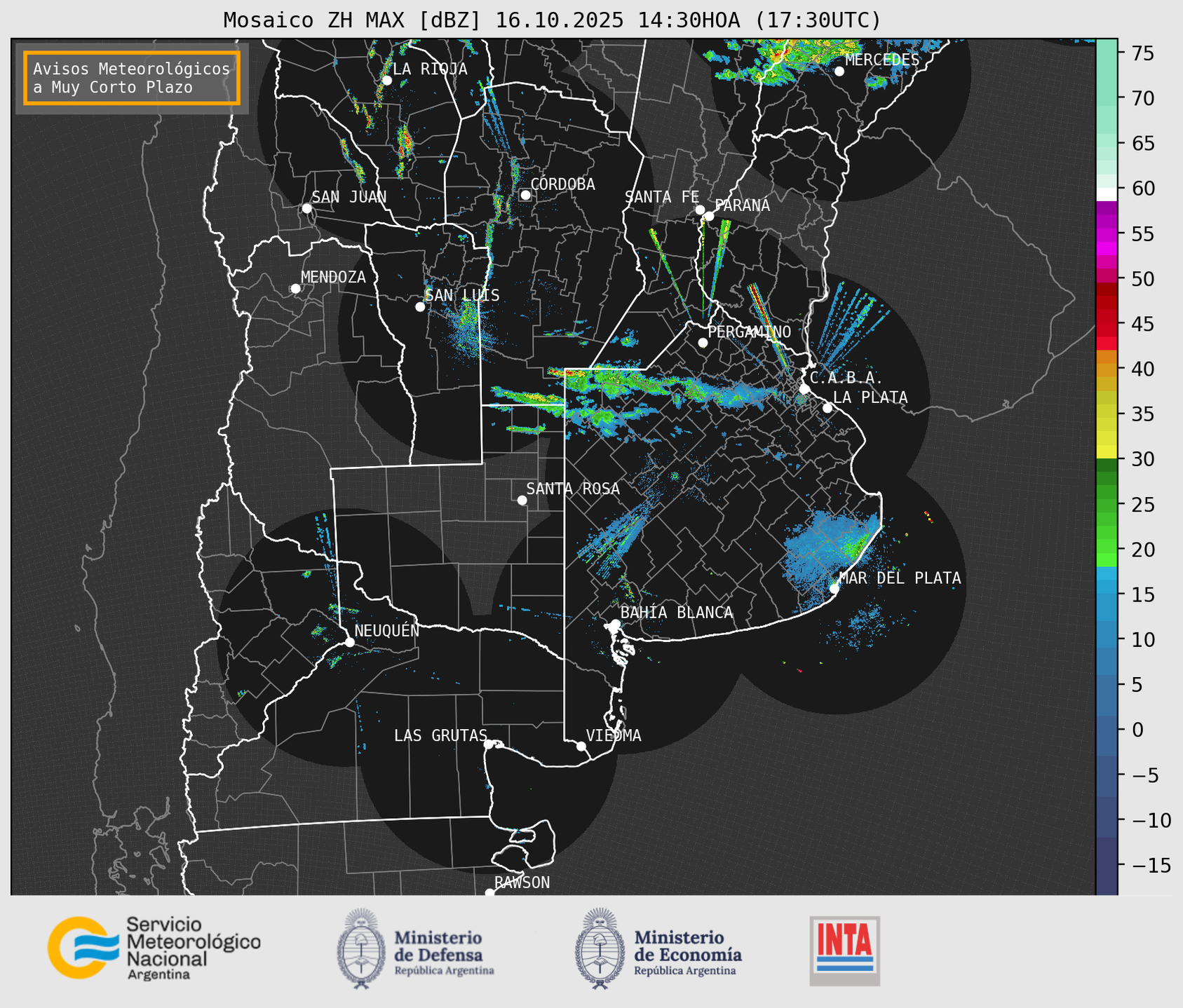Select the Mar del Plata marker dot
The image size is (1183, 1008).
(834, 588)
